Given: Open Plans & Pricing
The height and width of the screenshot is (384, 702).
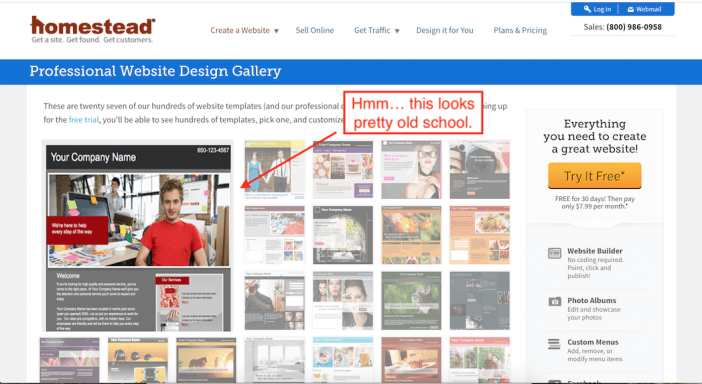Looking at the screenshot, I should point(520,30).
